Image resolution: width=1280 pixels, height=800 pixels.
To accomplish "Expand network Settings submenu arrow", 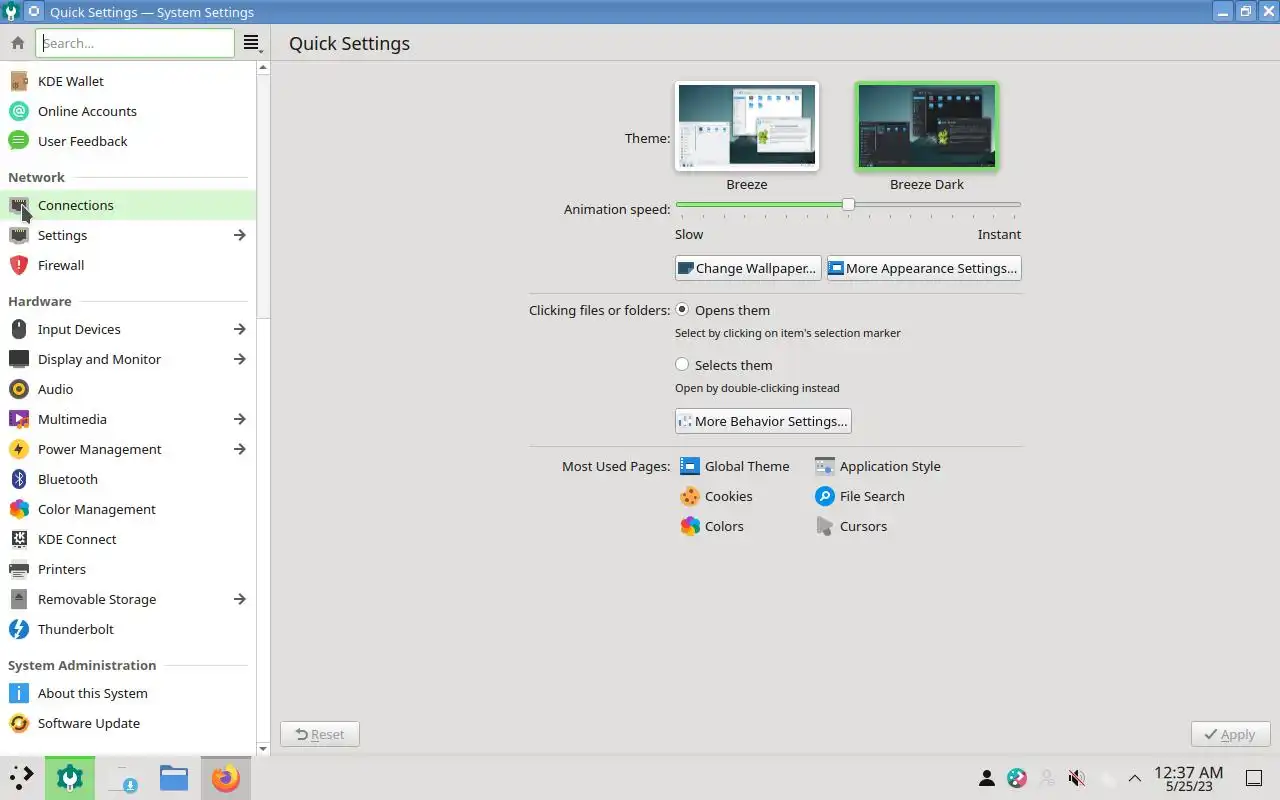I will [239, 235].
